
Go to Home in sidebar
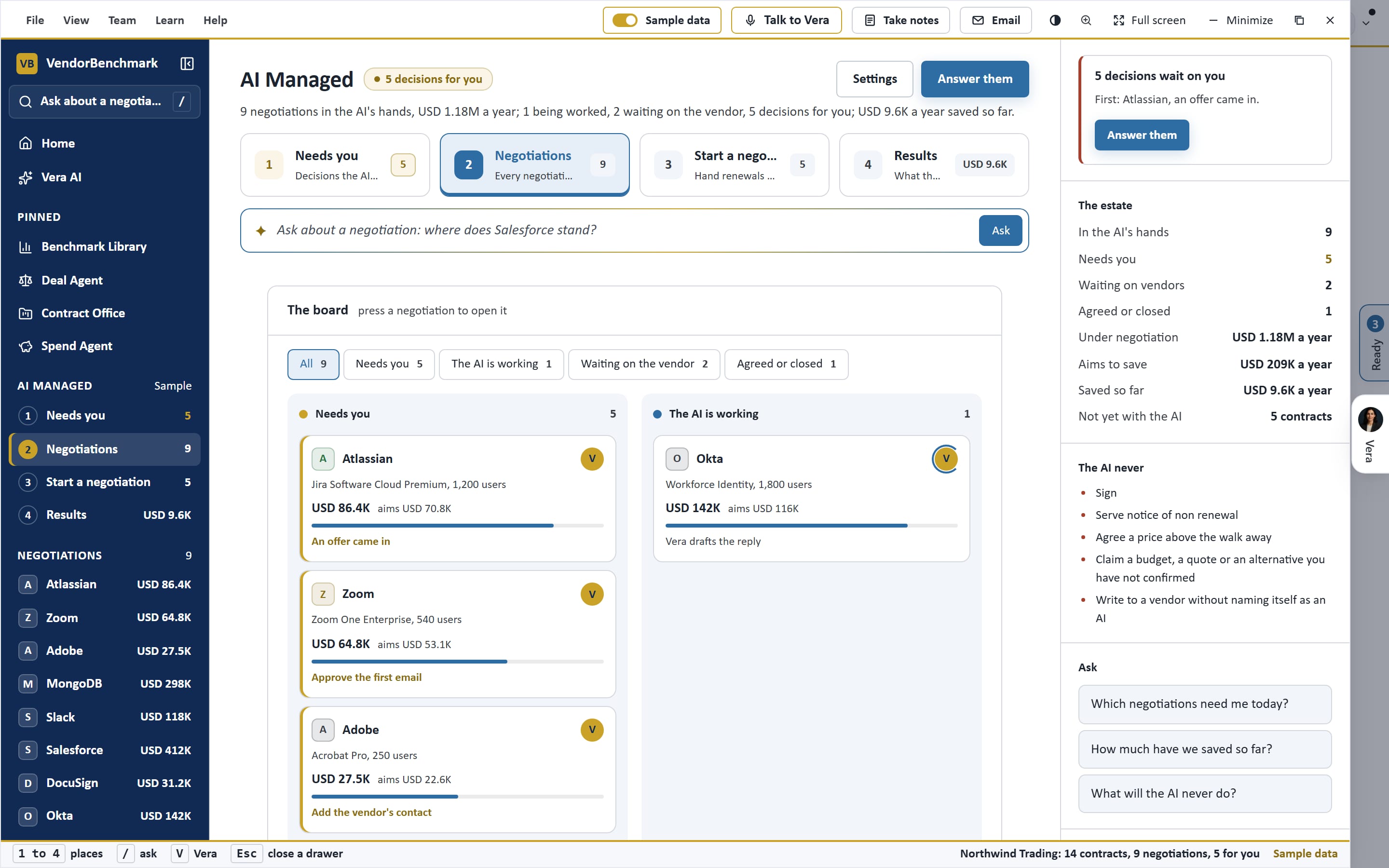point(105,144)
